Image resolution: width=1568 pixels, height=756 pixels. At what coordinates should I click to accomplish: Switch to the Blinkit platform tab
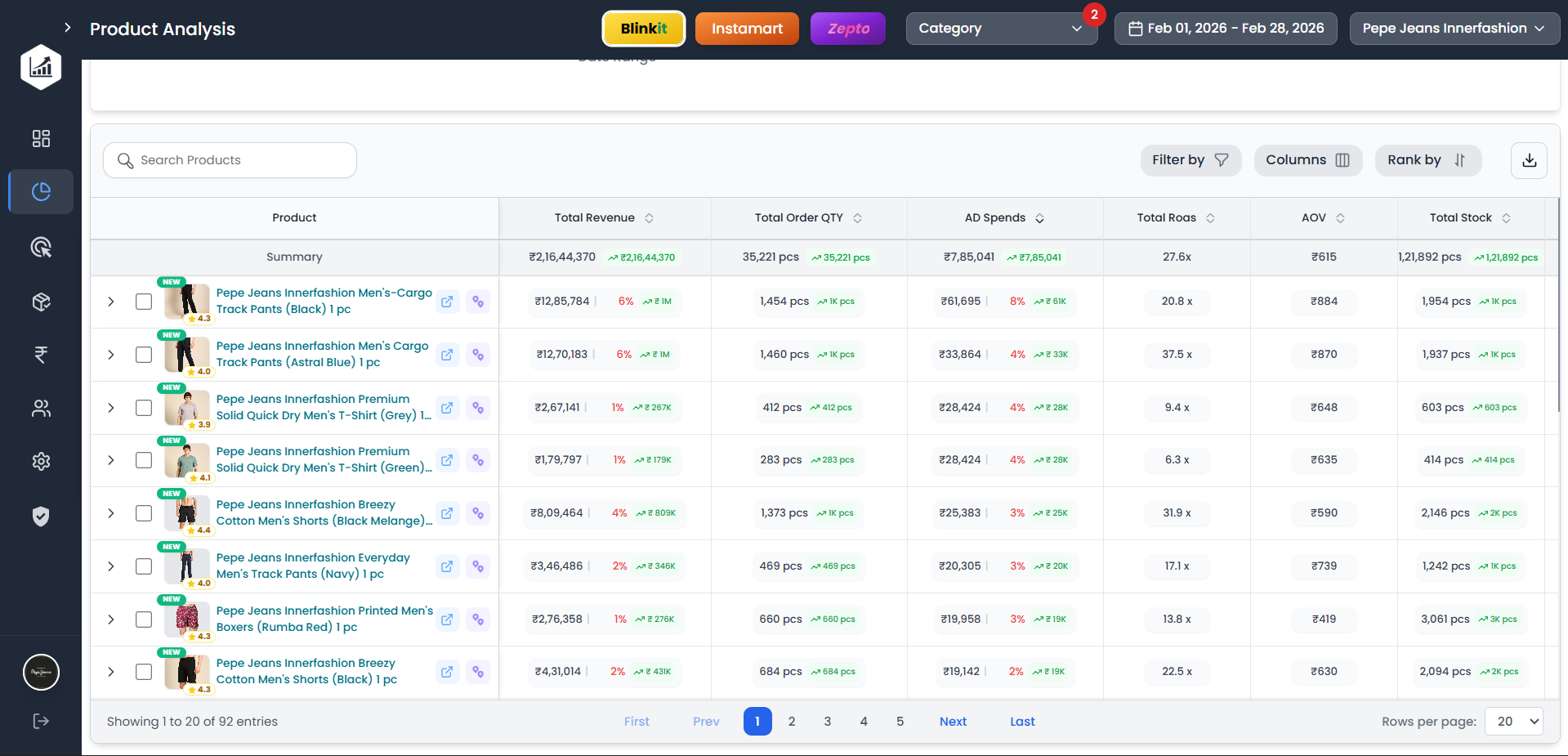point(644,29)
